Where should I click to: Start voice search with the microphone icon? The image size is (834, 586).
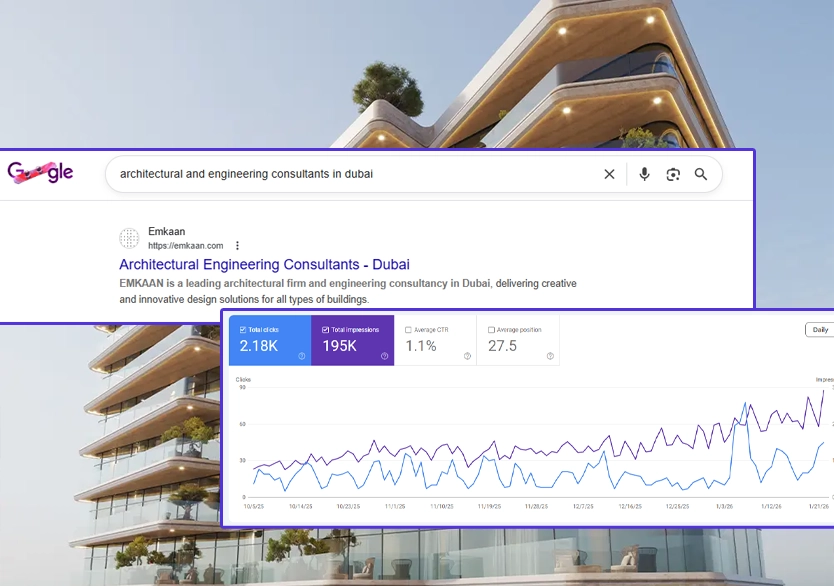point(644,174)
